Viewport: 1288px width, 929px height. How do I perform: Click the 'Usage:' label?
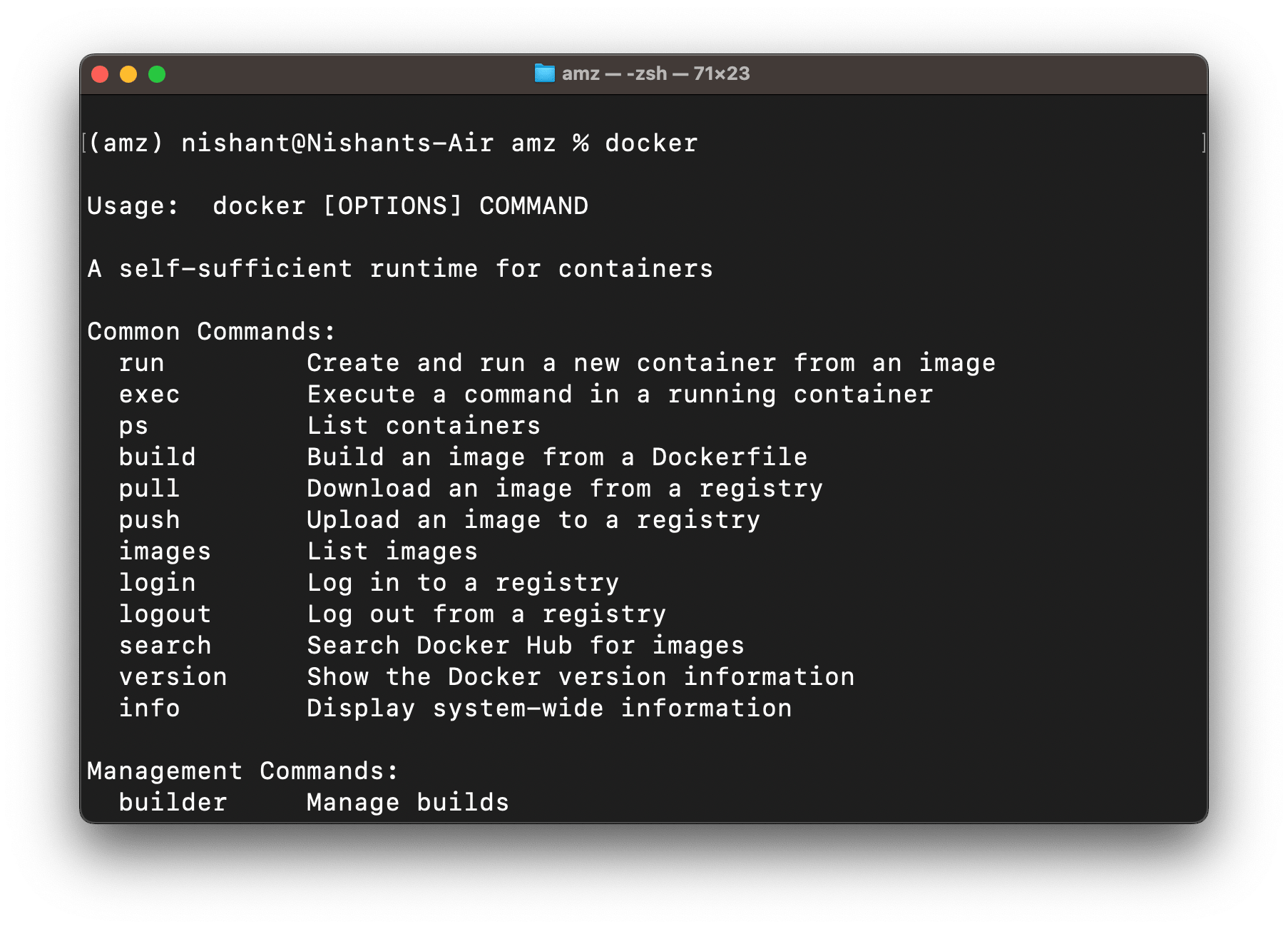click(133, 206)
